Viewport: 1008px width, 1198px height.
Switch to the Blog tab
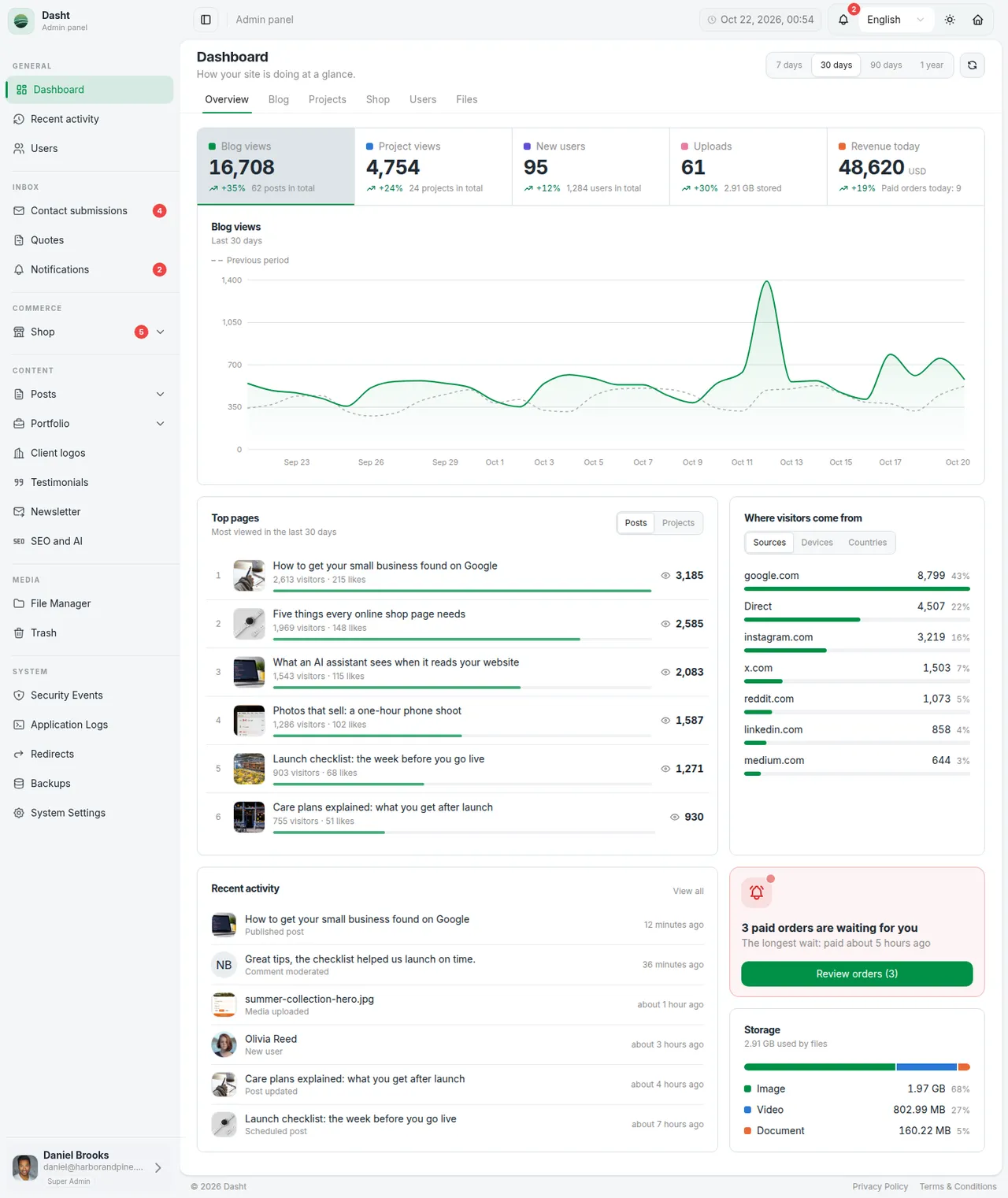[x=279, y=99]
